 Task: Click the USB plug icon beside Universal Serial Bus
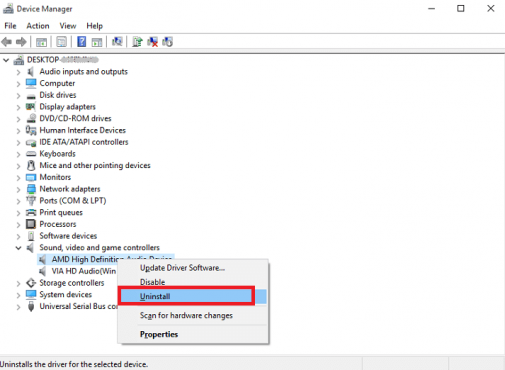click(x=31, y=306)
